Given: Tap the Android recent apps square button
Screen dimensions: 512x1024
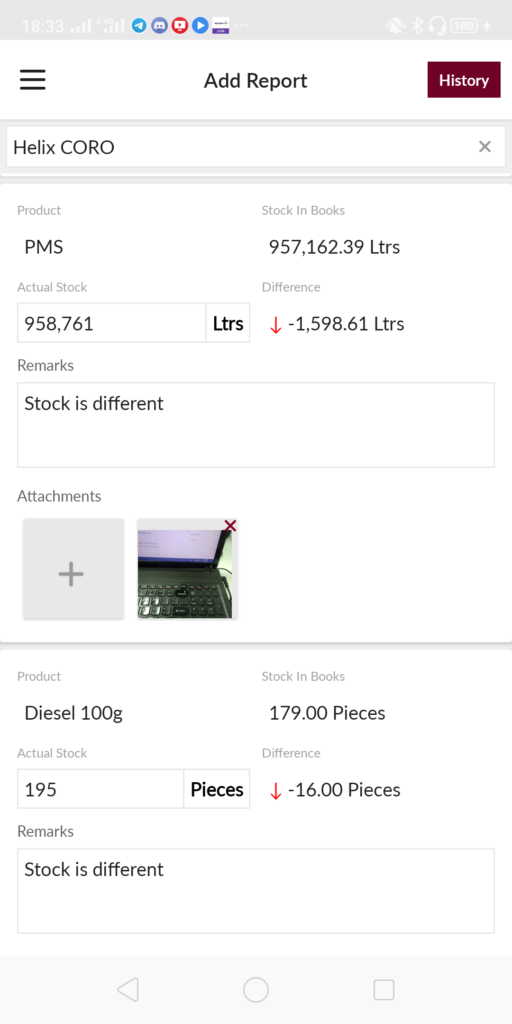Looking at the screenshot, I should pos(383,990).
